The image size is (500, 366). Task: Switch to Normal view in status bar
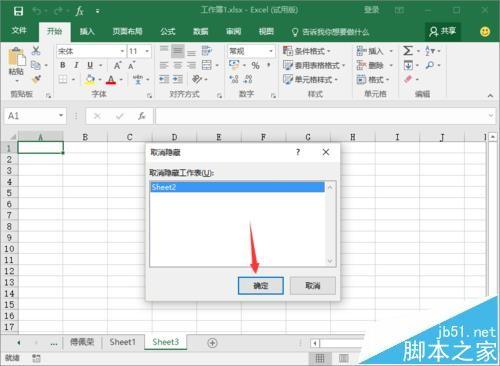[320, 358]
